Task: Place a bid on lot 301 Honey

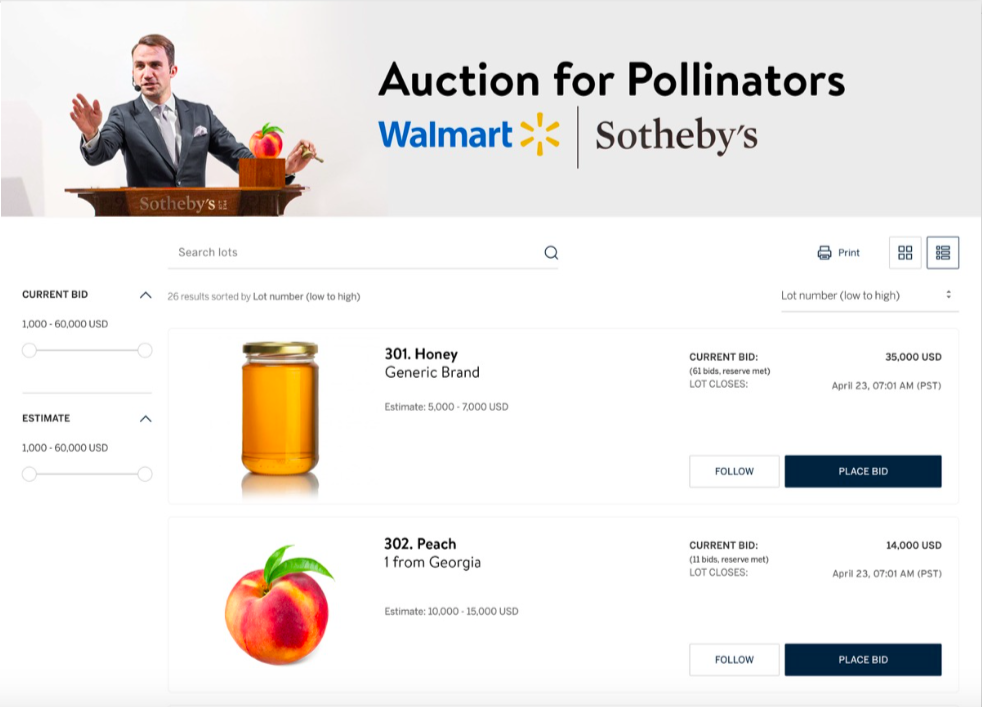Action: [863, 471]
